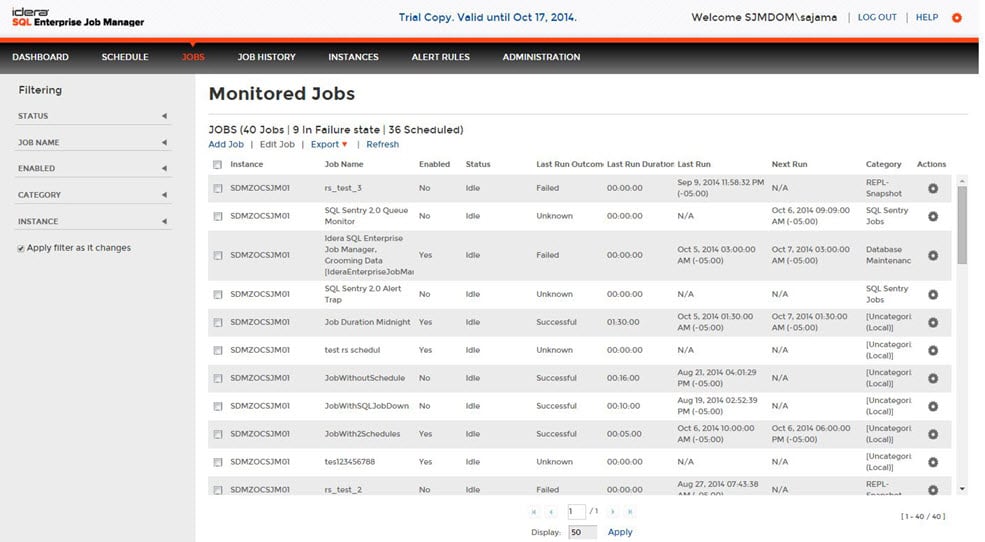Screen dimensions: 985x542
Task: Open the ALERT RULES tab
Action: tap(440, 57)
